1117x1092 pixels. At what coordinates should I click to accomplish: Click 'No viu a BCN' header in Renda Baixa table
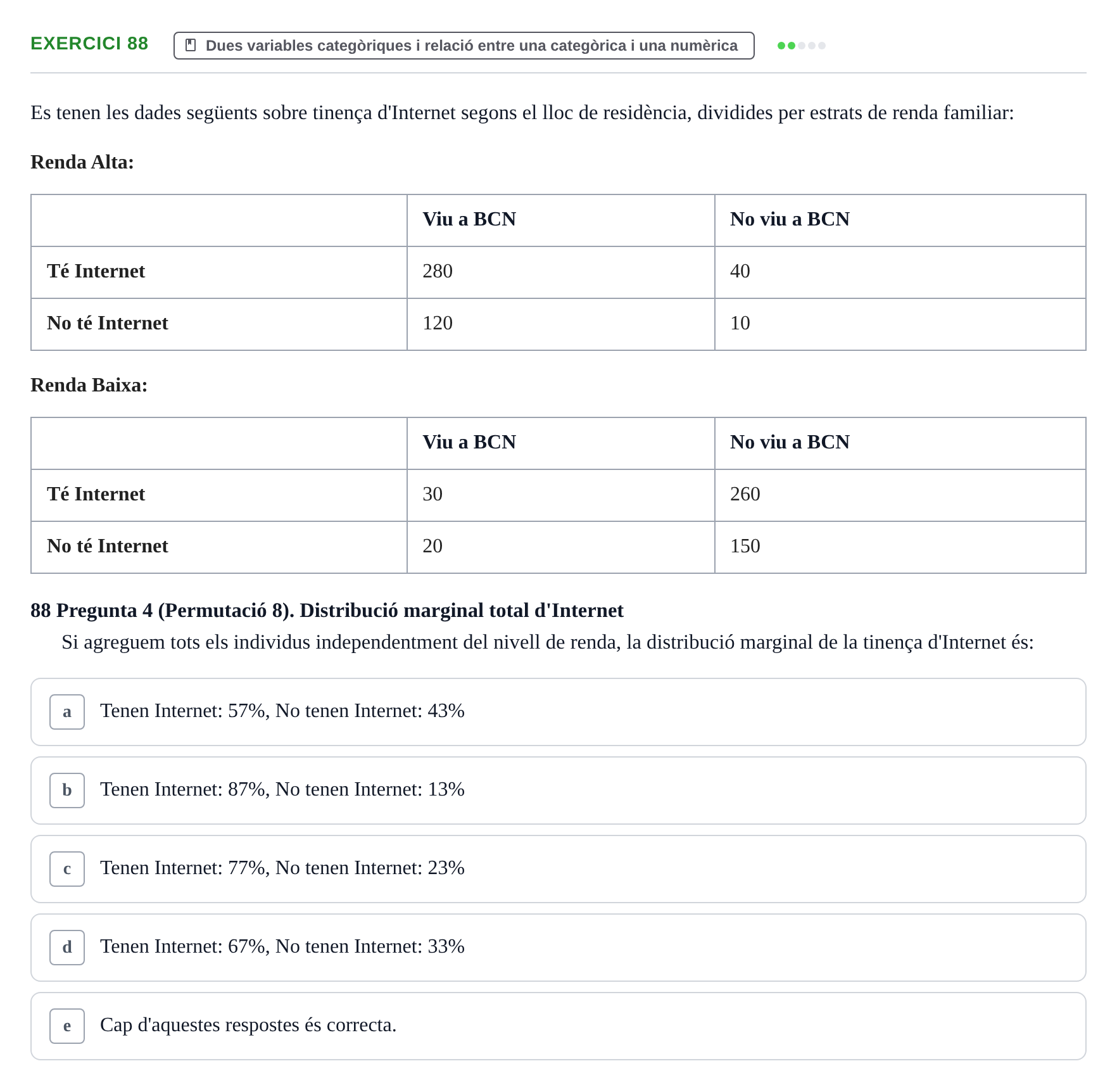pyautogui.click(x=790, y=442)
